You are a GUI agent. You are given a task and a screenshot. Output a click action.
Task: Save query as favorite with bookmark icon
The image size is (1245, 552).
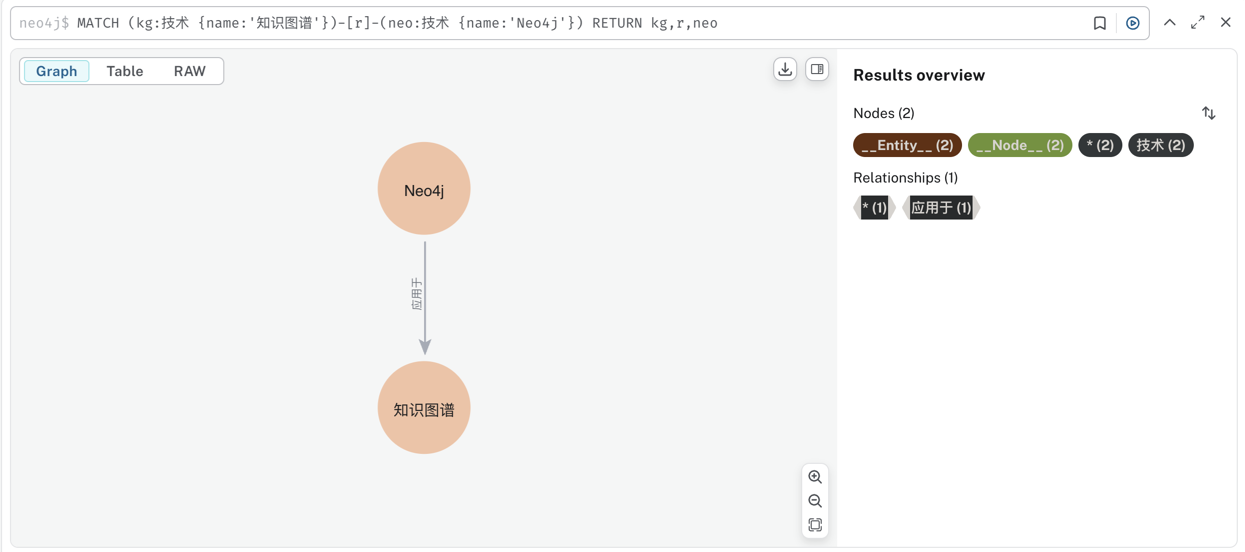click(1099, 23)
